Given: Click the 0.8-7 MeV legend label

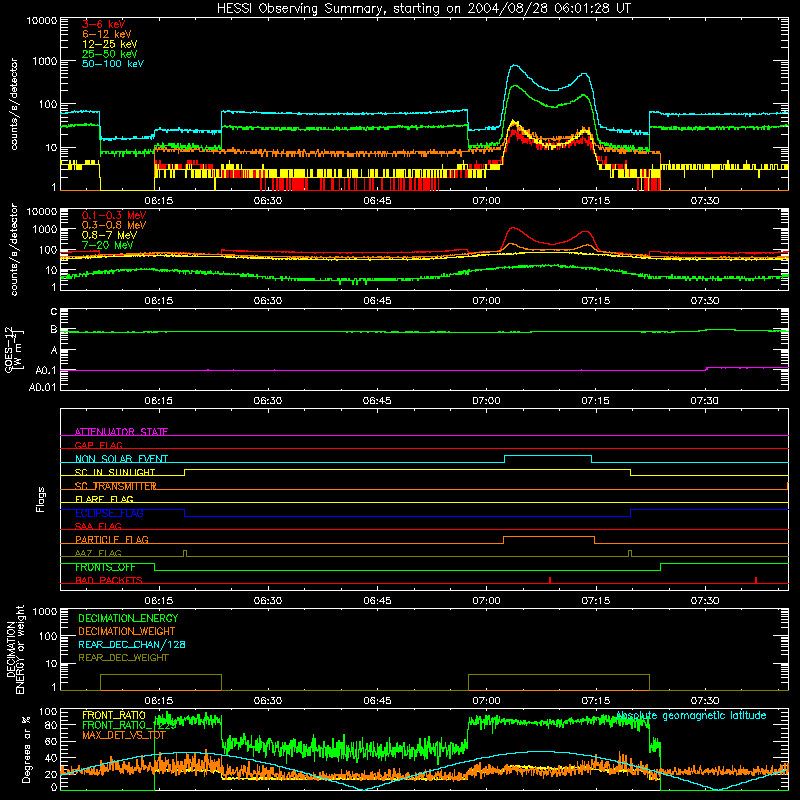Looking at the screenshot, I should coord(109,235).
